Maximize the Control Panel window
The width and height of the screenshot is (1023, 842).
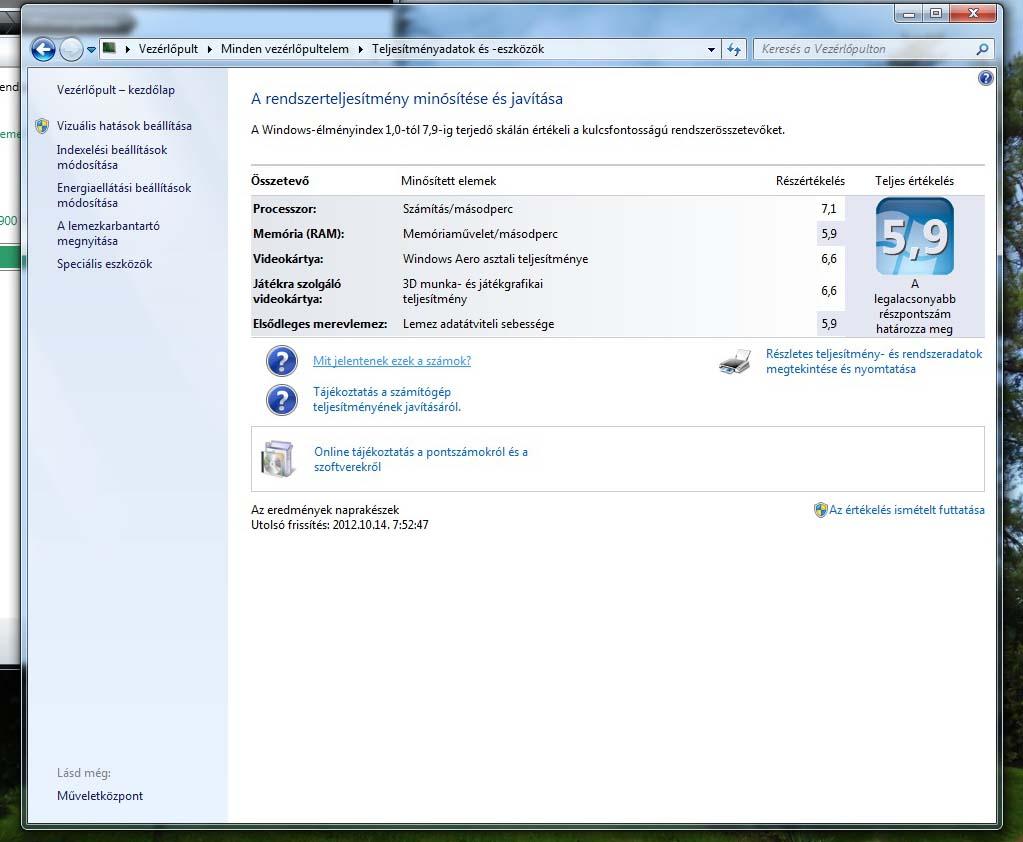pos(936,13)
